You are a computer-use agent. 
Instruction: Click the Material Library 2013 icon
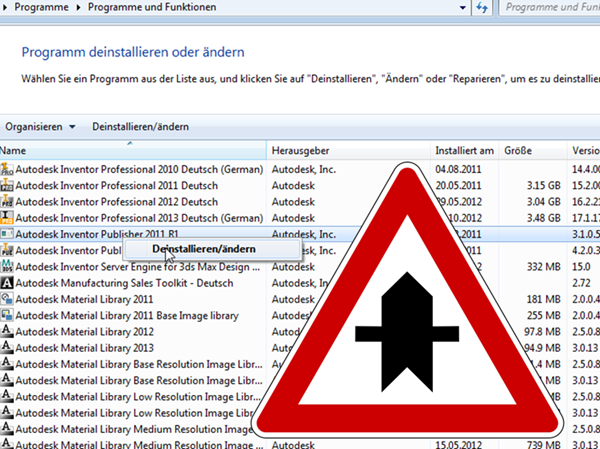[7, 348]
